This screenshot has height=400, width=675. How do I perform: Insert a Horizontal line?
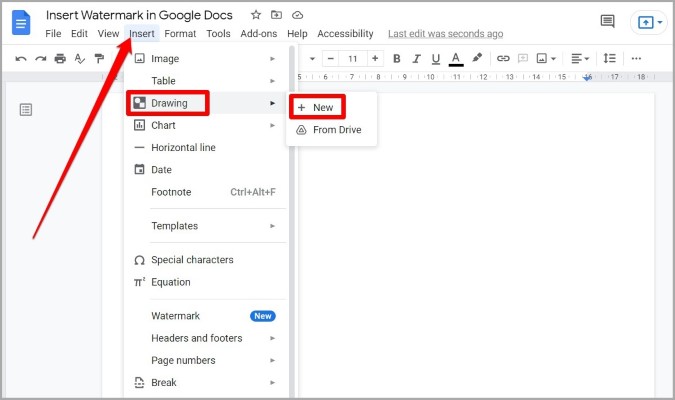coord(206,148)
